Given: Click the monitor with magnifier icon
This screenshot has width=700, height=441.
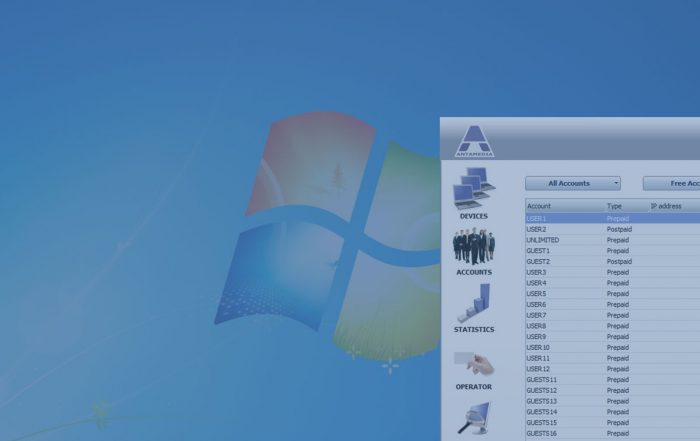Looking at the screenshot, I should tap(474, 418).
